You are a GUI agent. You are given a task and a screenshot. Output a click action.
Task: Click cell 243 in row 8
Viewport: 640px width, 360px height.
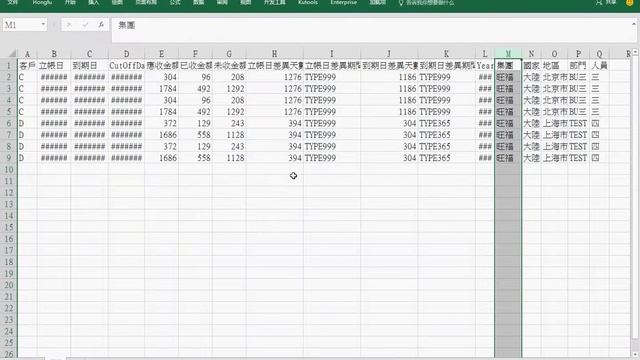pyautogui.click(x=229, y=147)
